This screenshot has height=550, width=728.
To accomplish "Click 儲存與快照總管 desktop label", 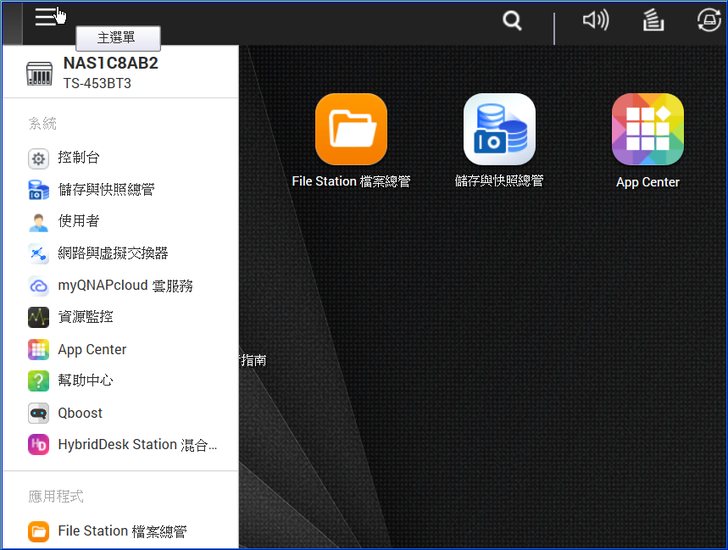I will coord(499,181).
